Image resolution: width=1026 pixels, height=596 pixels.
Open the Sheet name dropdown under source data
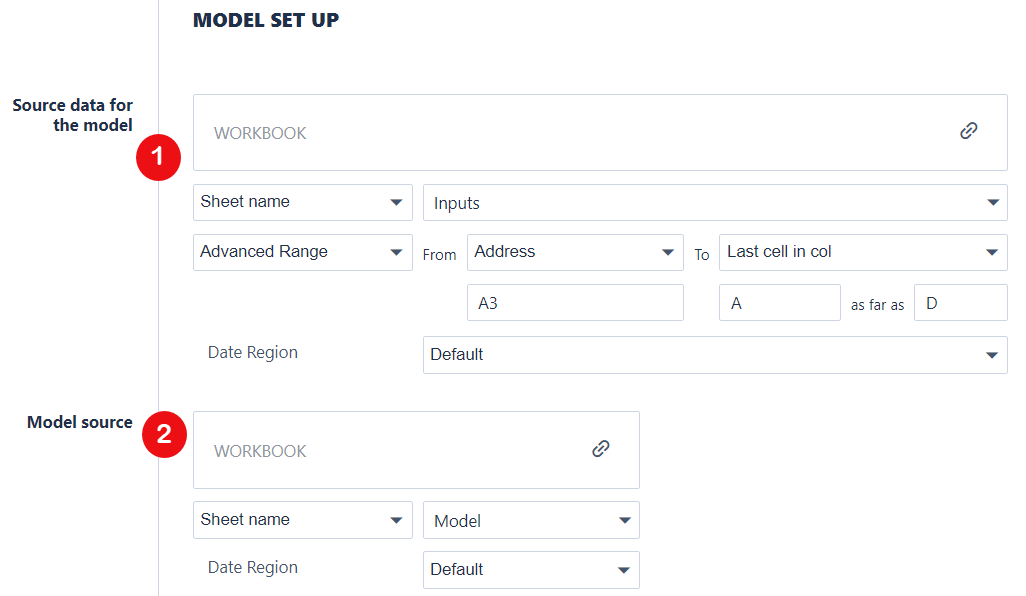pos(302,202)
